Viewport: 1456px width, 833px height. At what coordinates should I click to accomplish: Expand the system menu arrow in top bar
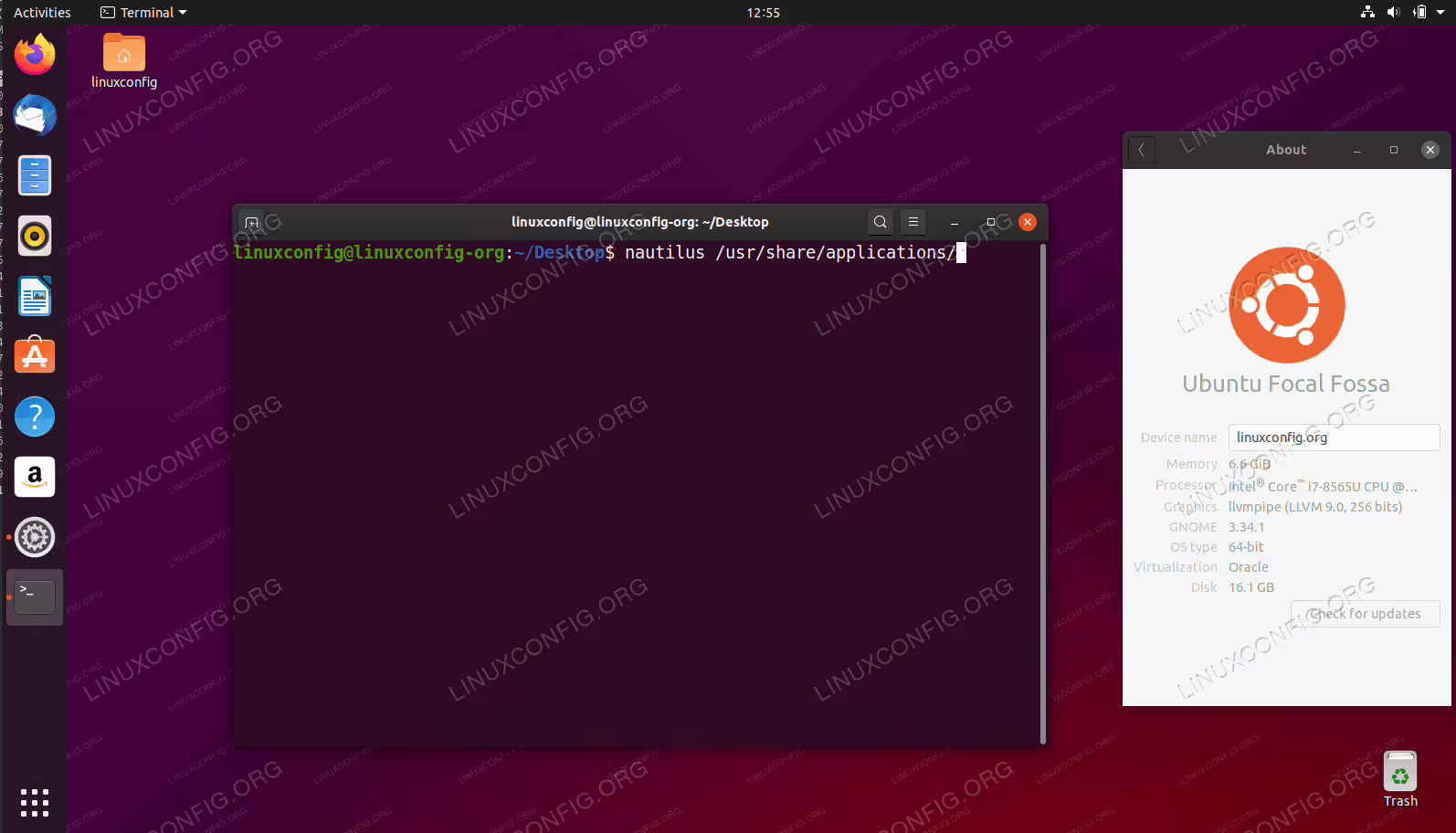tap(1441, 13)
